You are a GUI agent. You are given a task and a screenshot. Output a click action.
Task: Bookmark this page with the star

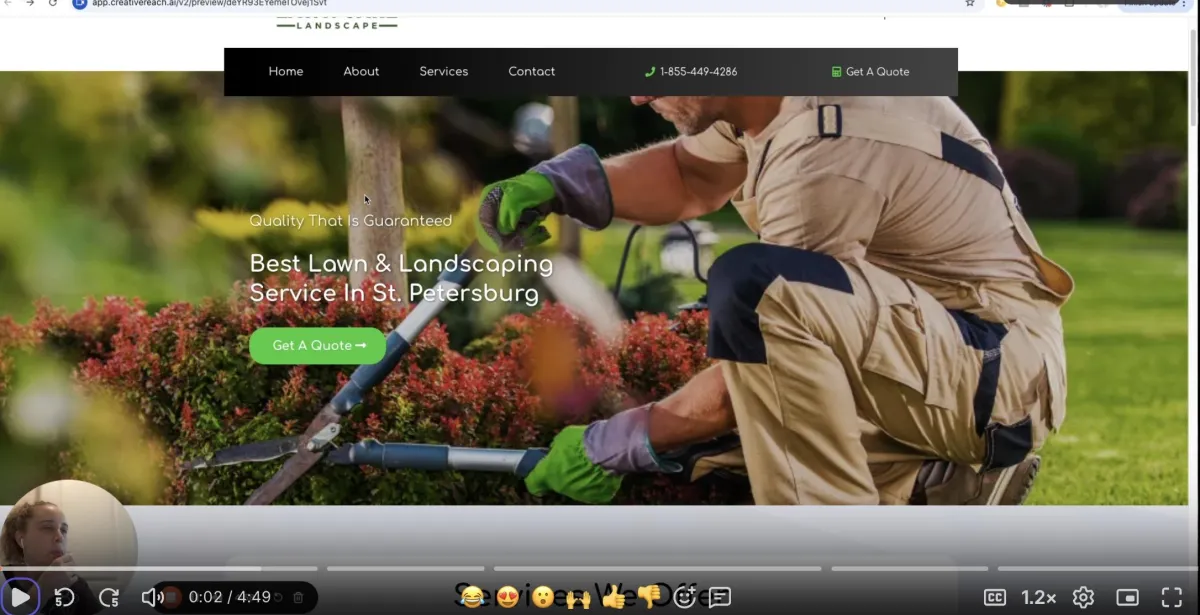pos(969,4)
